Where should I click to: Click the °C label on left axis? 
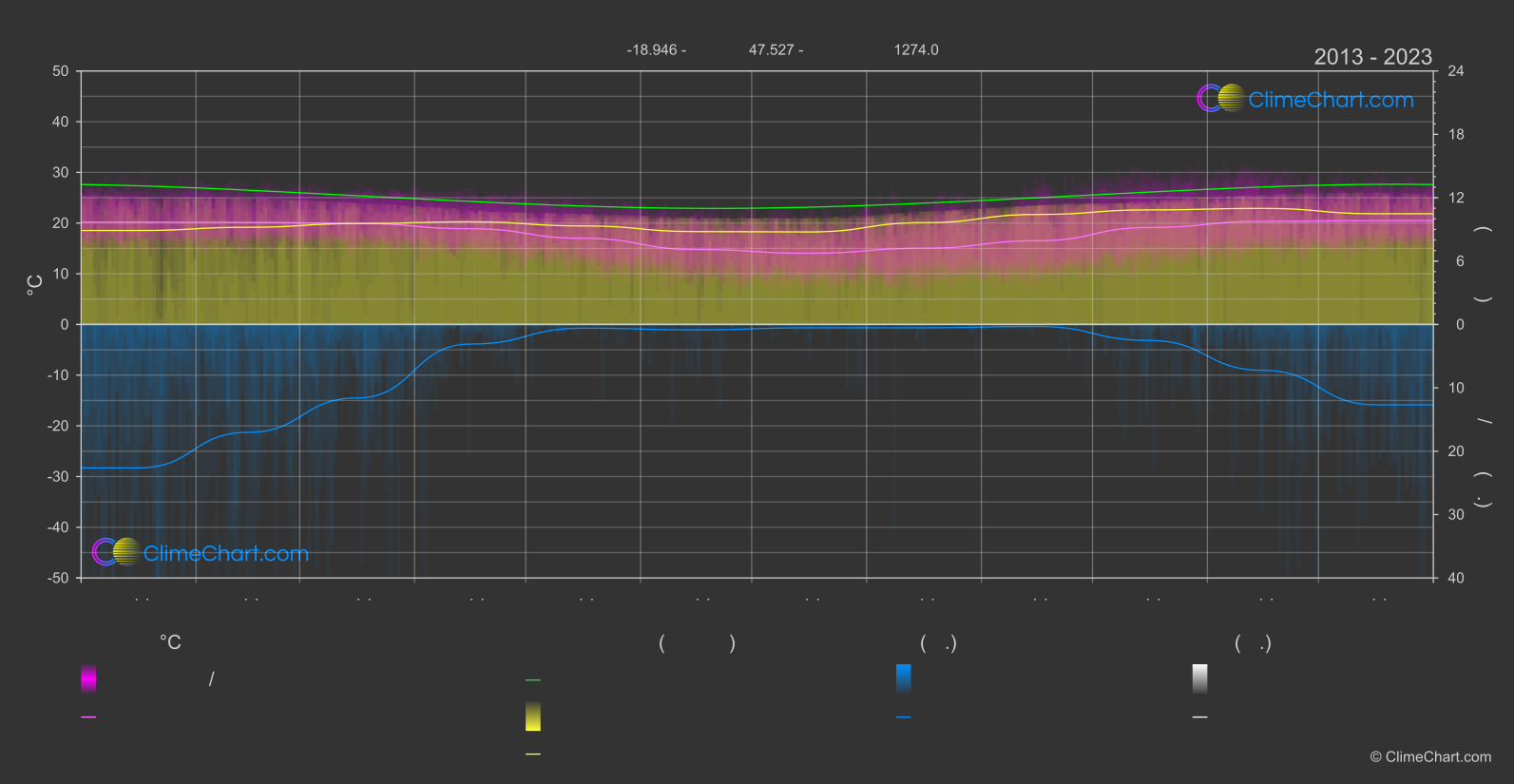pyautogui.click(x=34, y=285)
